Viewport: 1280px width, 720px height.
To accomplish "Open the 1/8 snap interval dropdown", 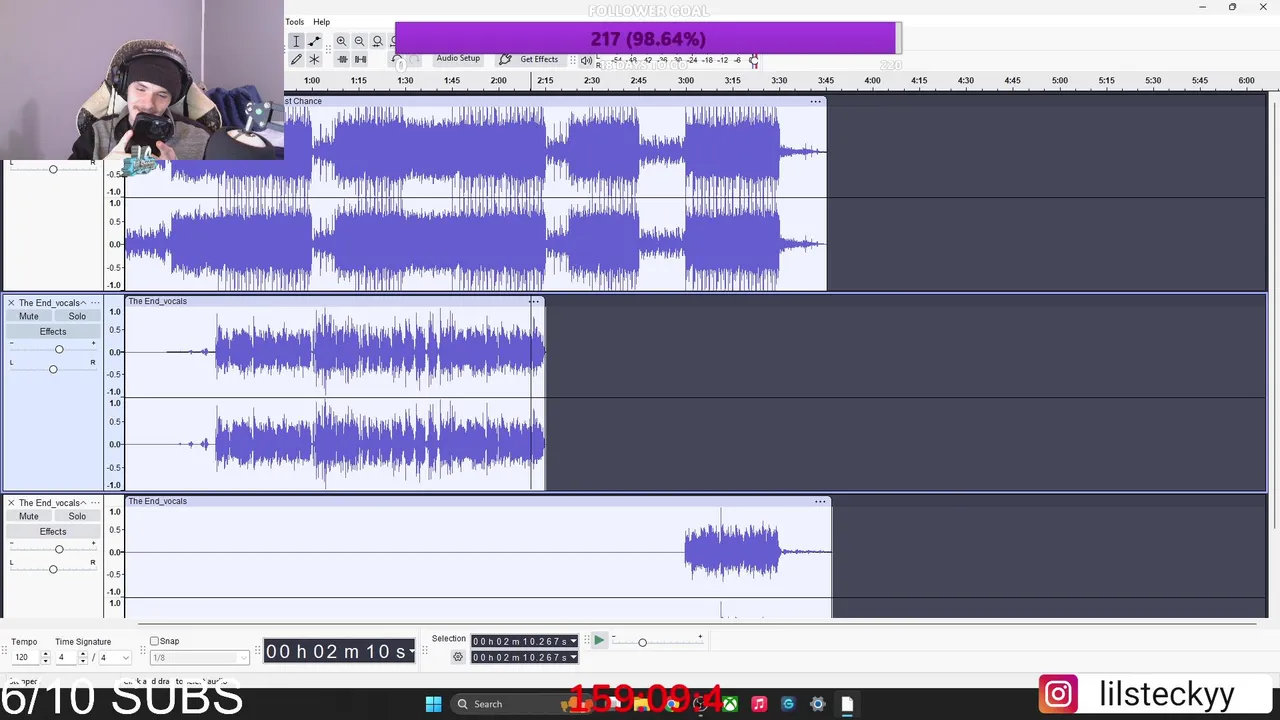I will click(243, 657).
